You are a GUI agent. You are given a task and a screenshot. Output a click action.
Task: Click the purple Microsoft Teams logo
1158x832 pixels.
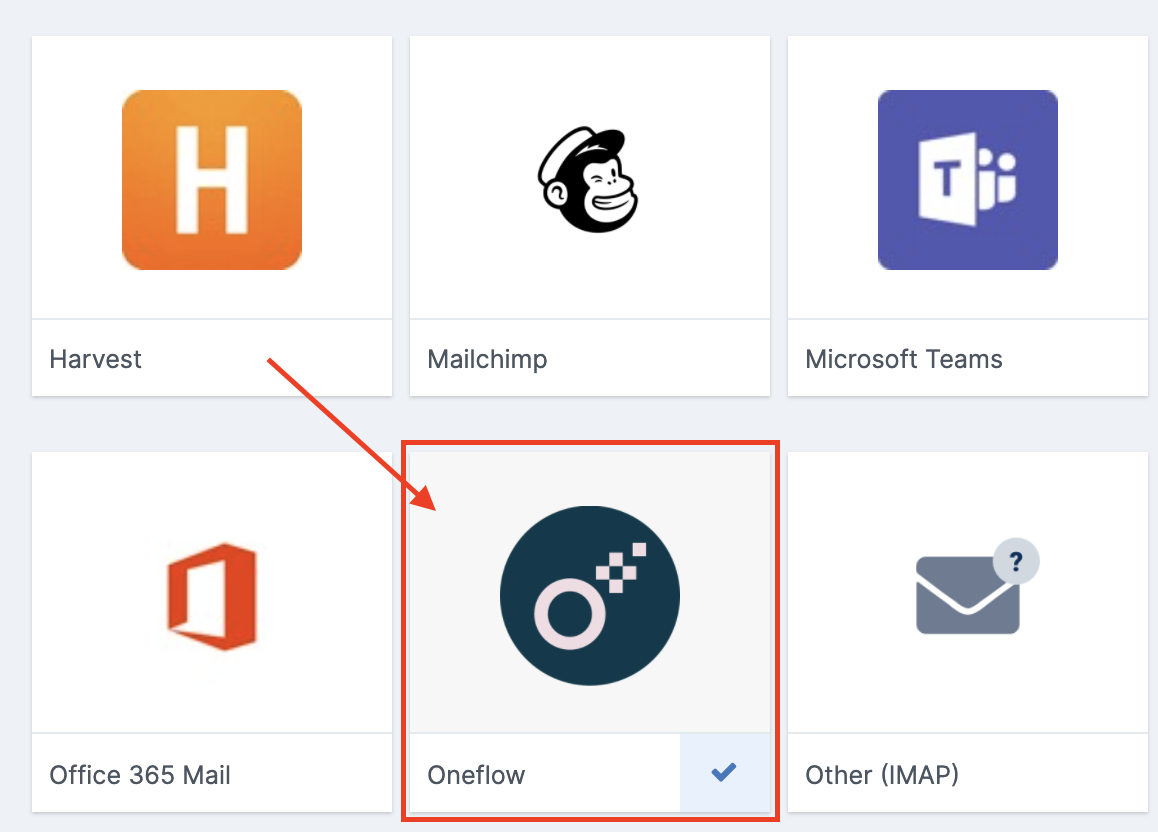pos(967,180)
